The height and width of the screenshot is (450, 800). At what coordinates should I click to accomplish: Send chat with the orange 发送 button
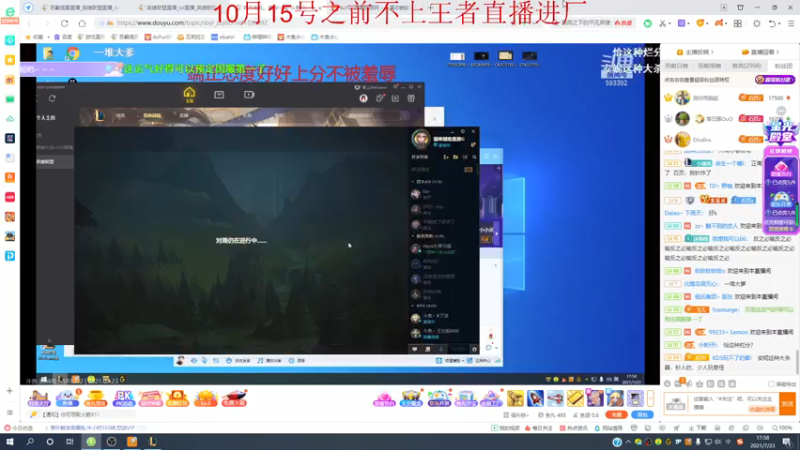click(787, 404)
